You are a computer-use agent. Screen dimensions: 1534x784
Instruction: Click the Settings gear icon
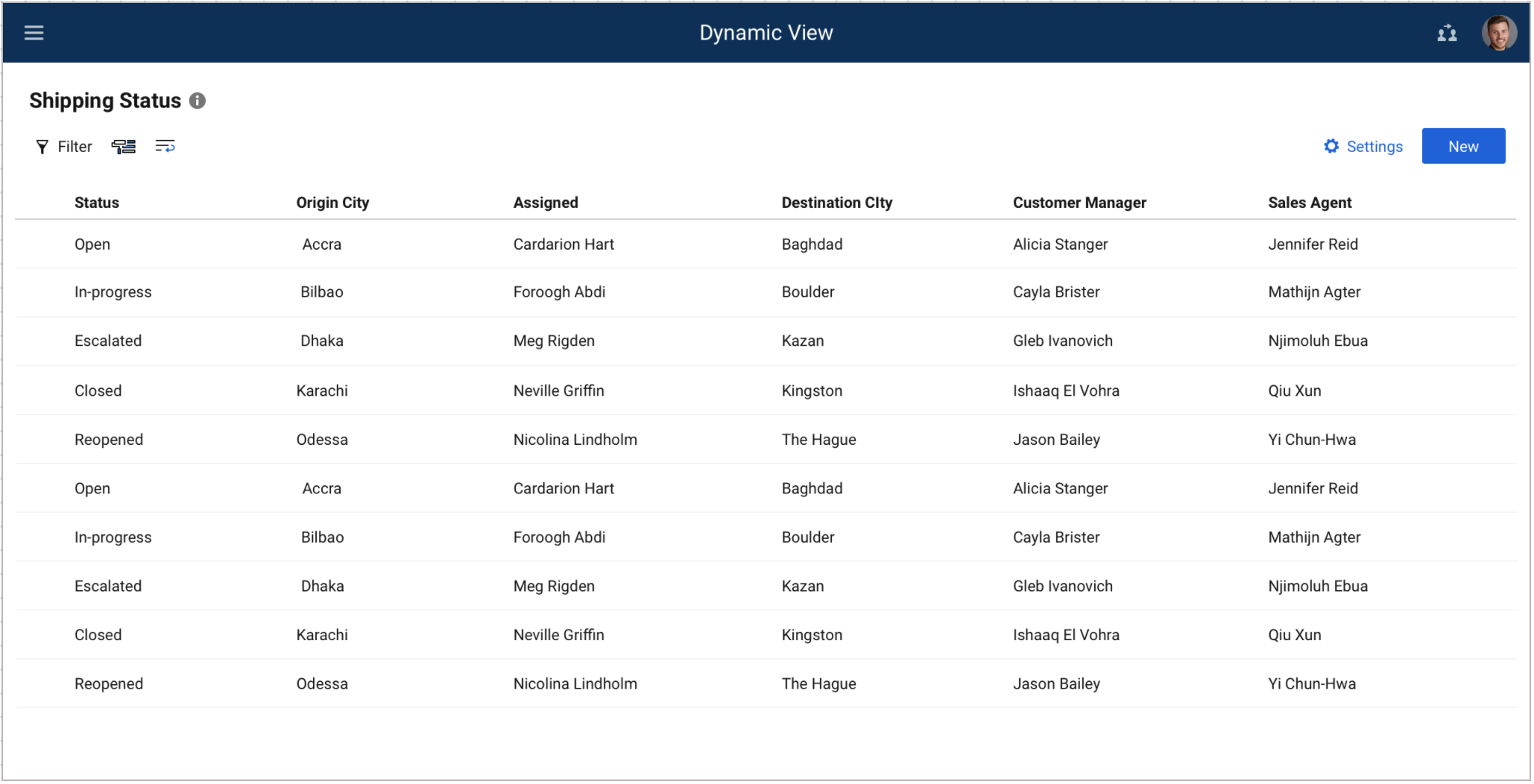(x=1331, y=146)
